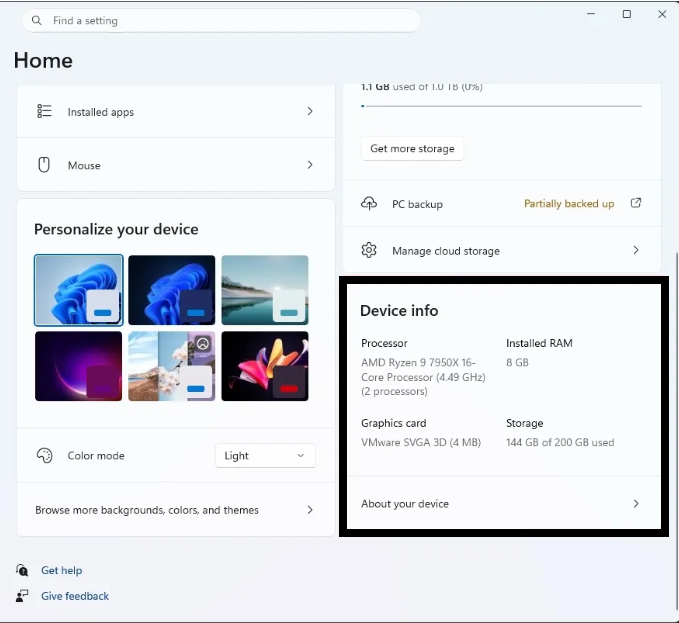Click the Installed apps list icon
679x623 pixels.
[x=44, y=112]
